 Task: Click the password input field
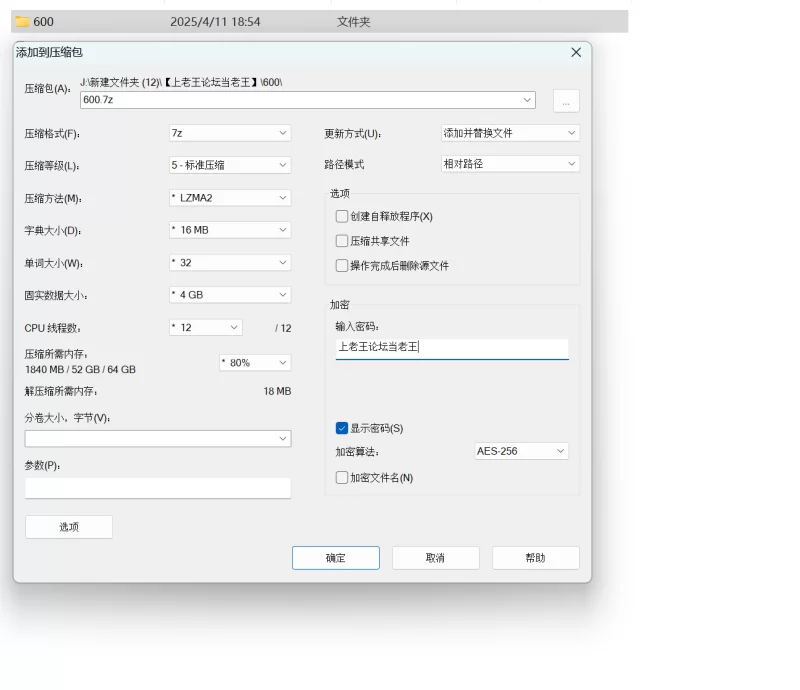pyautogui.click(x=451, y=348)
